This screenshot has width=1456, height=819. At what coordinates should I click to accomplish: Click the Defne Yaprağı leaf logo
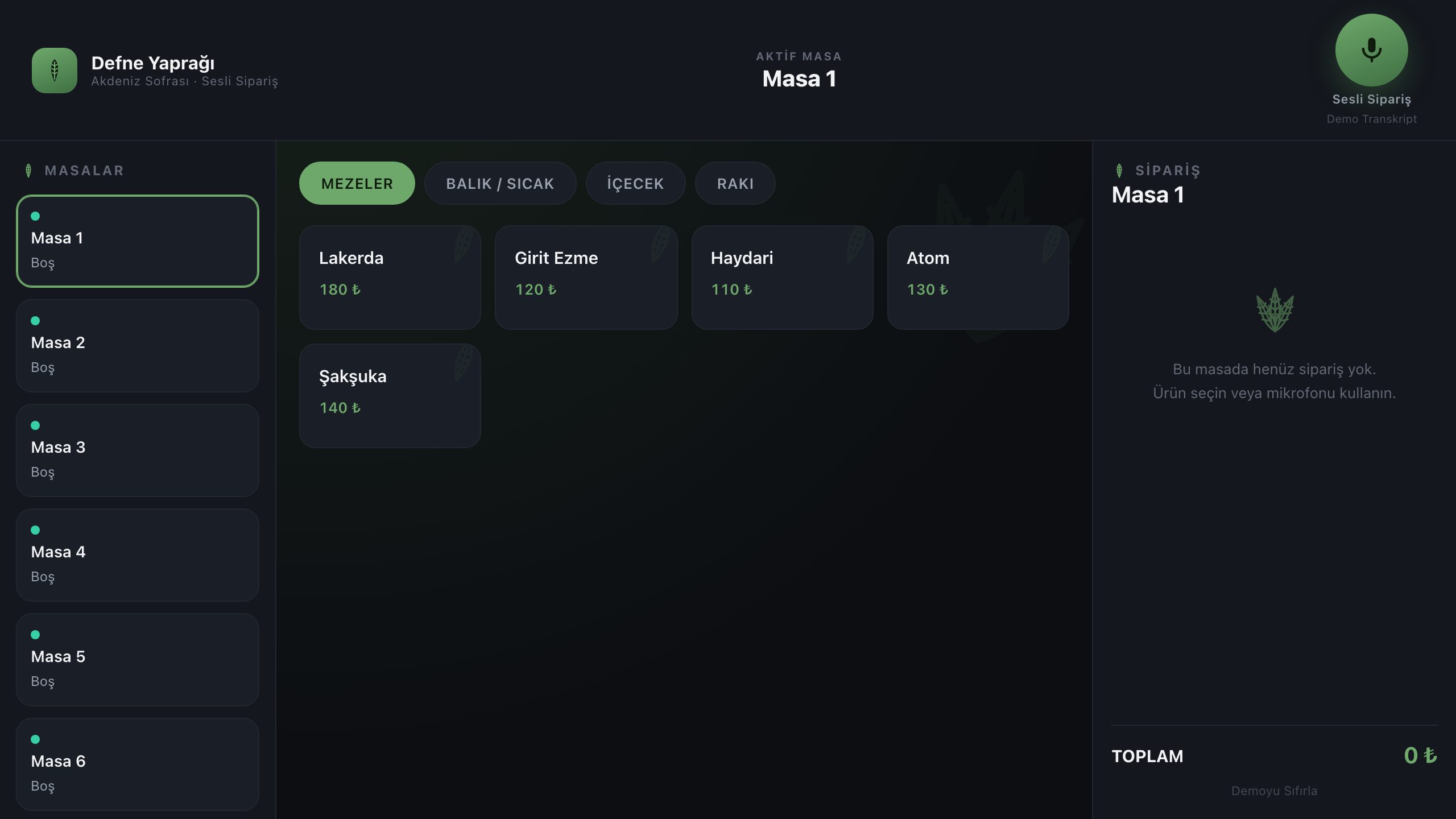(x=55, y=71)
